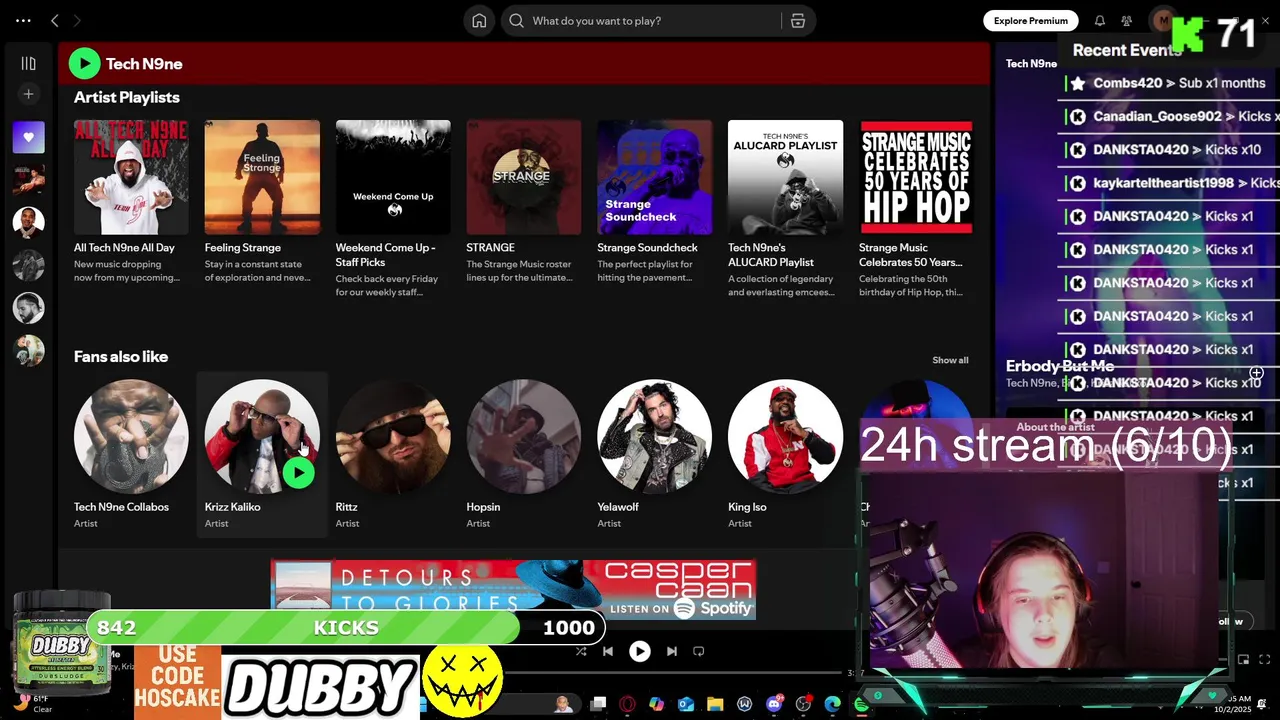
Task: Open 'Strange Soundcheck' playlist cover
Action: [655, 177]
